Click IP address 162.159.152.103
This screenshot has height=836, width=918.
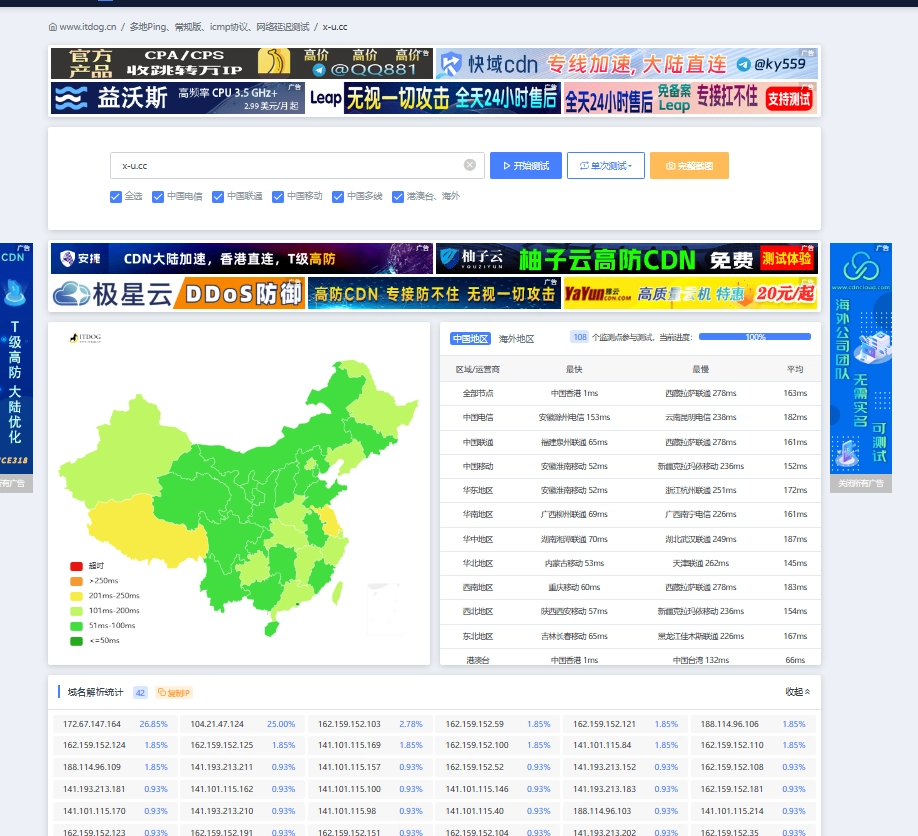tap(349, 724)
